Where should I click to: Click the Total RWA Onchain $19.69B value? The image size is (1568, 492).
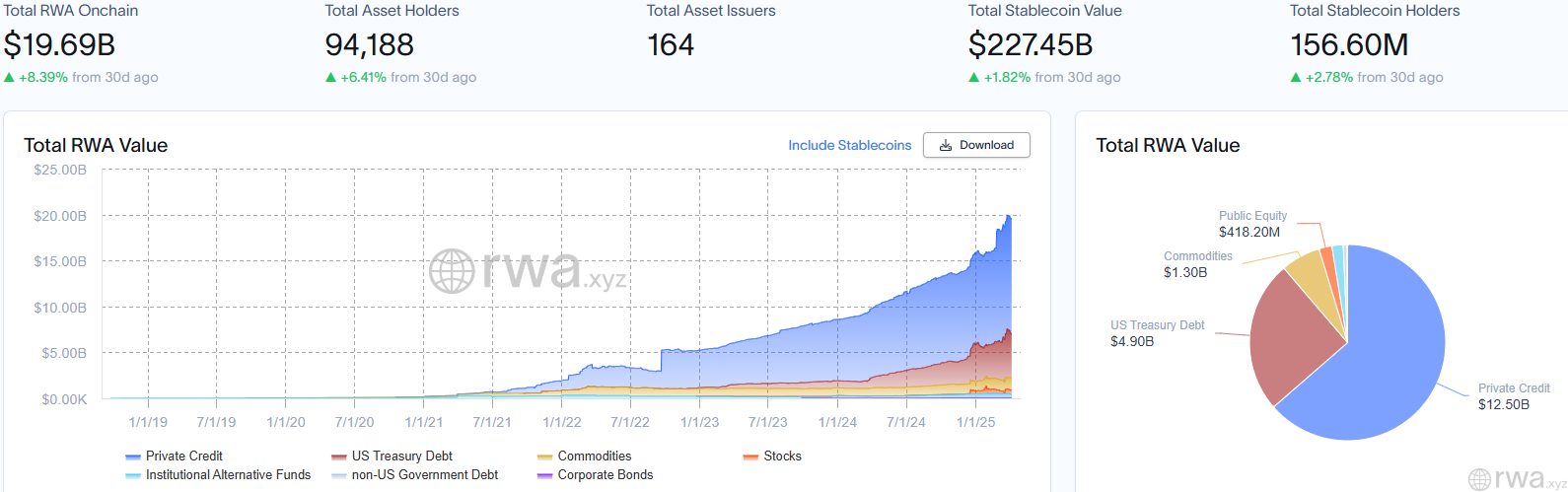(59, 45)
